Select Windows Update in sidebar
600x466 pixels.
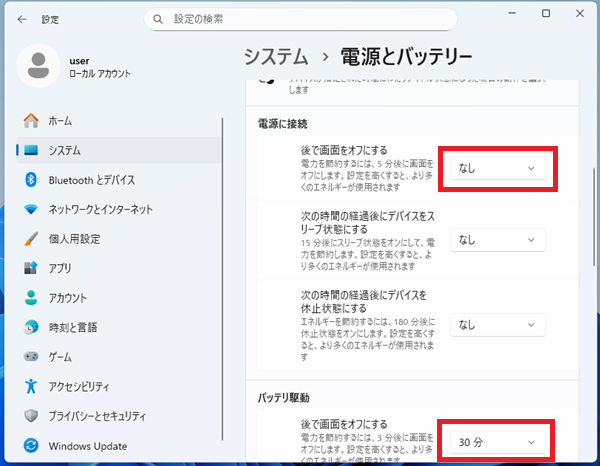[119, 446]
